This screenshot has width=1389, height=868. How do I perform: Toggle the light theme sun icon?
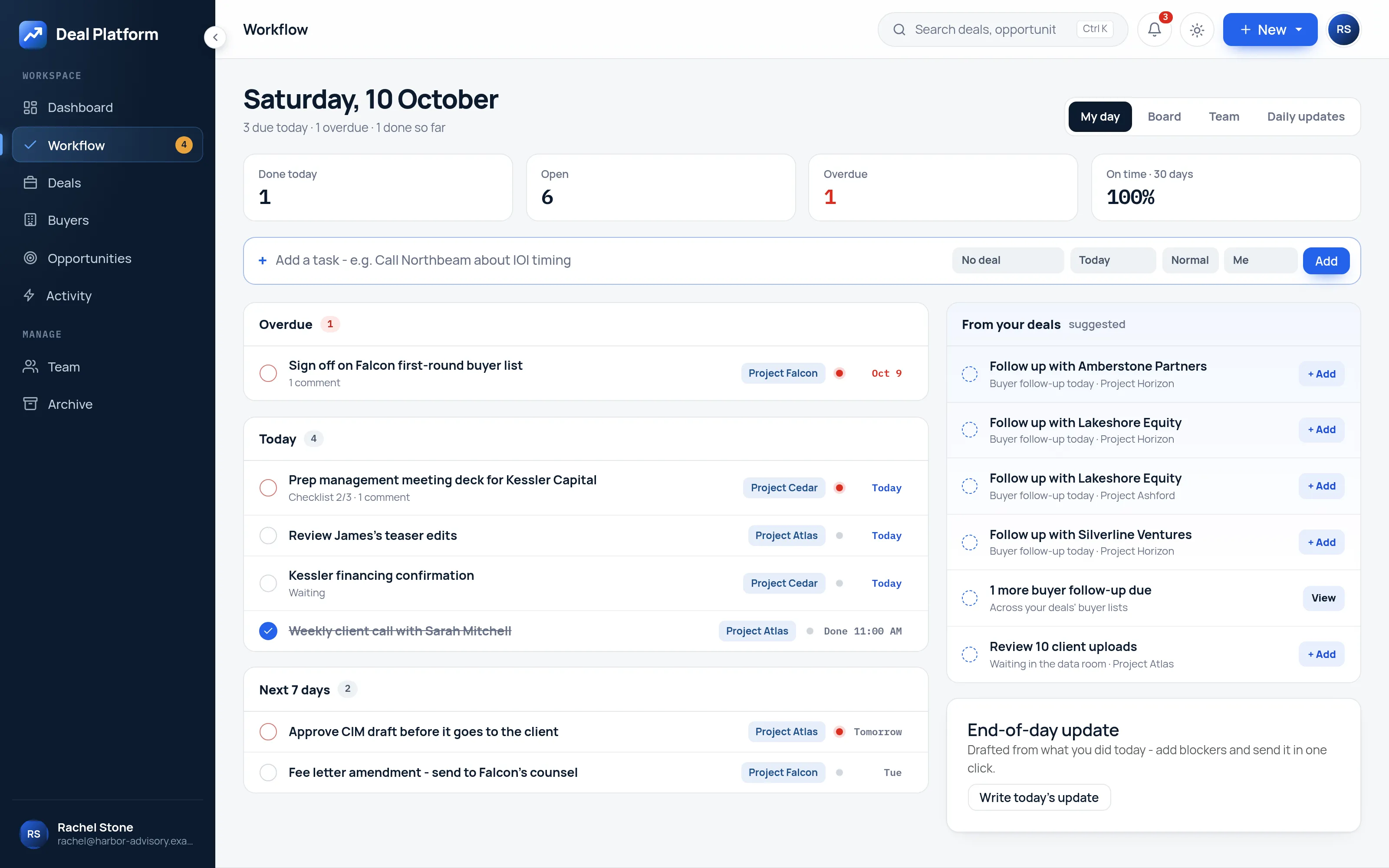point(1197,30)
